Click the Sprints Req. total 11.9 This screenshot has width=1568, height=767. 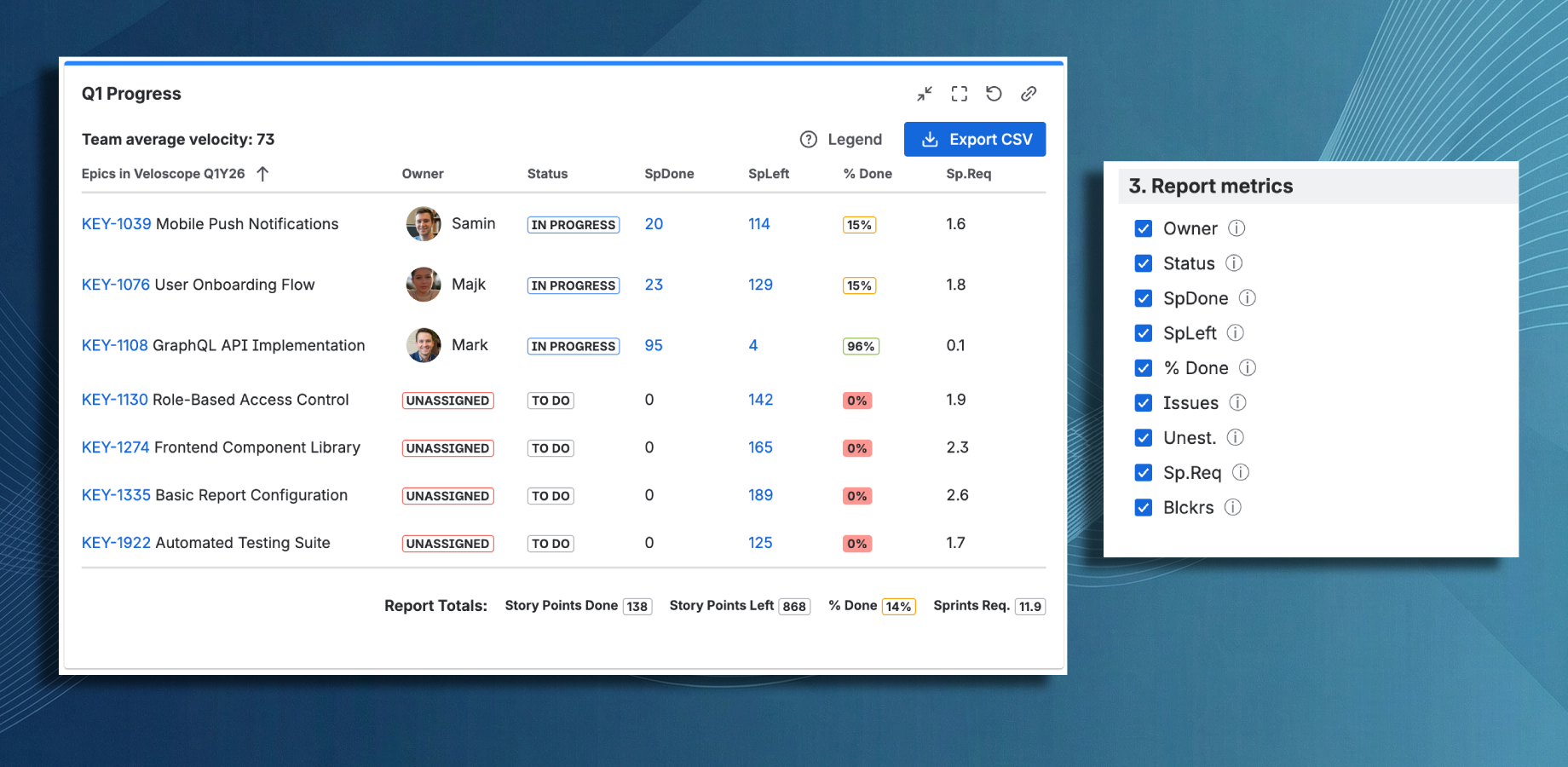[x=1030, y=606]
